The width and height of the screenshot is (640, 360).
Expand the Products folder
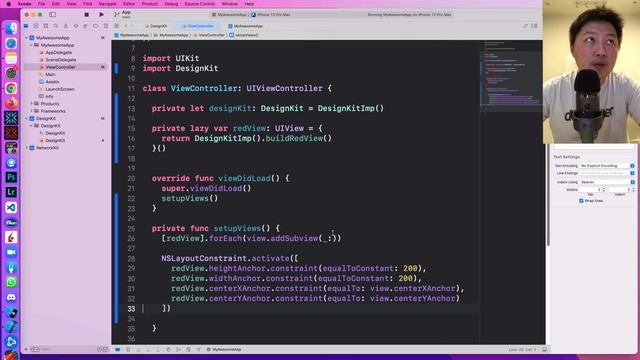click(x=31, y=104)
